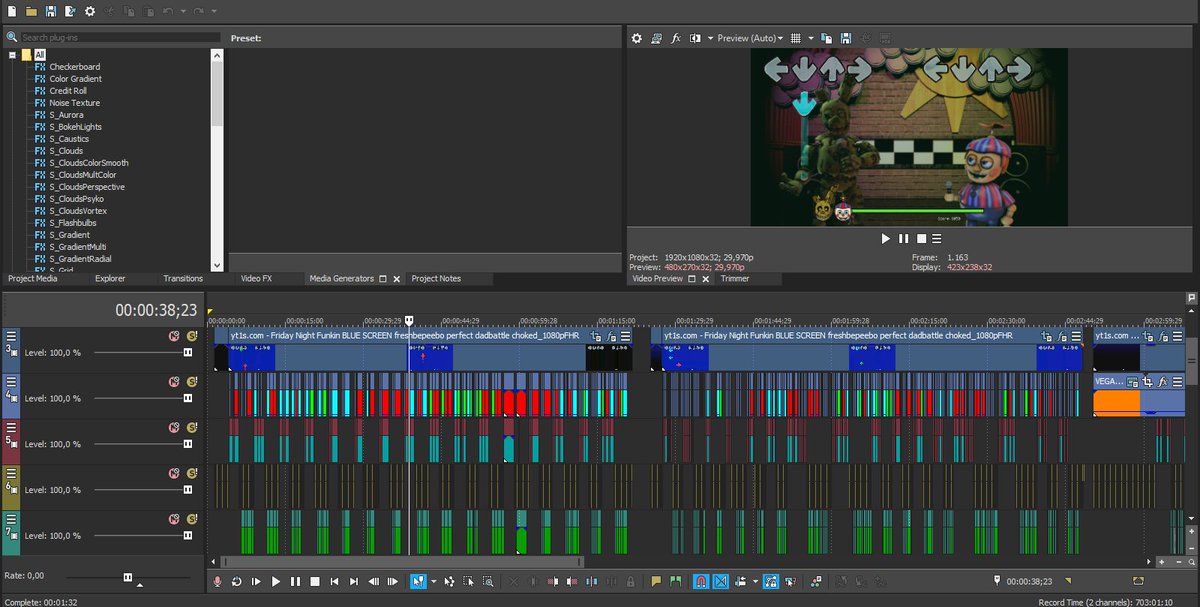Screen dimensions: 1200x607
Task: Open track 7 hamburger menu
Action: pos(12,519)
